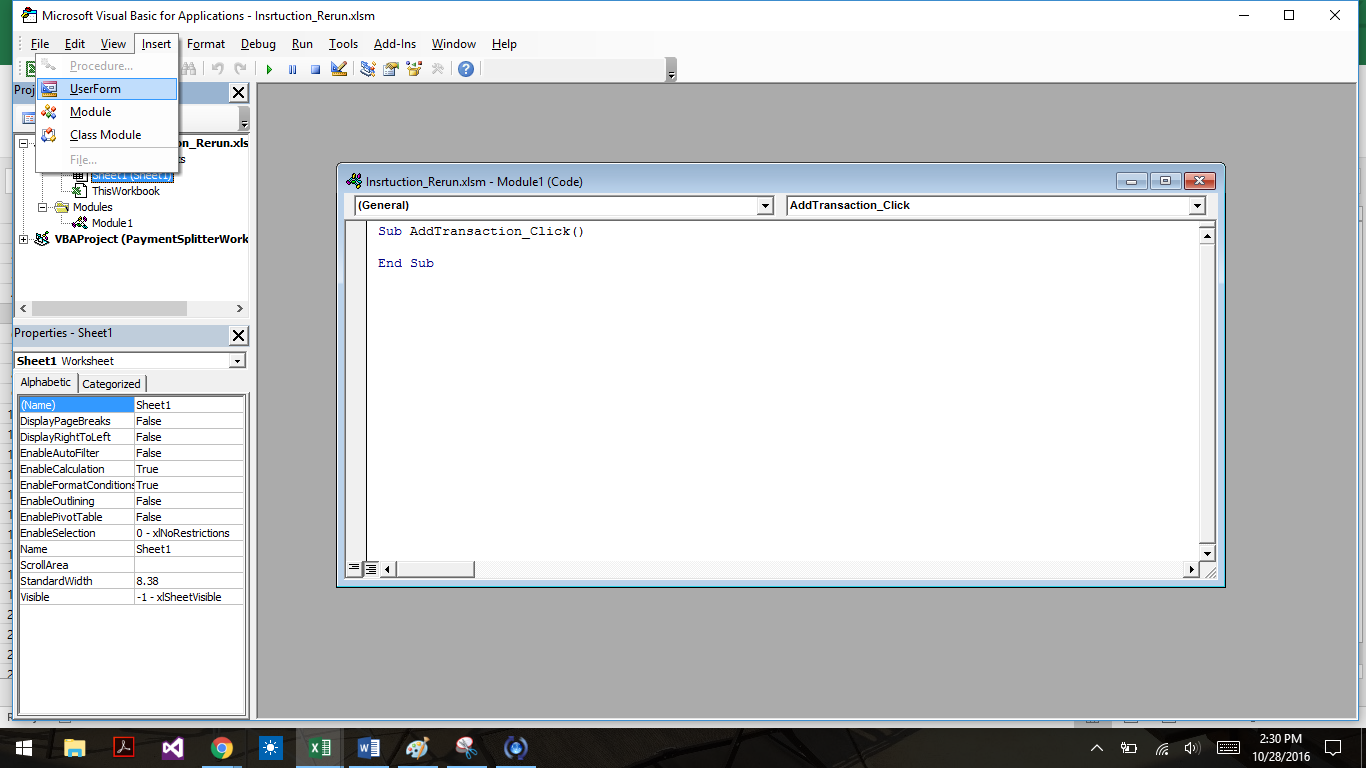Open Chrome from the taskbar
This screenshot has height=768, width=1366.
(221, 747)
